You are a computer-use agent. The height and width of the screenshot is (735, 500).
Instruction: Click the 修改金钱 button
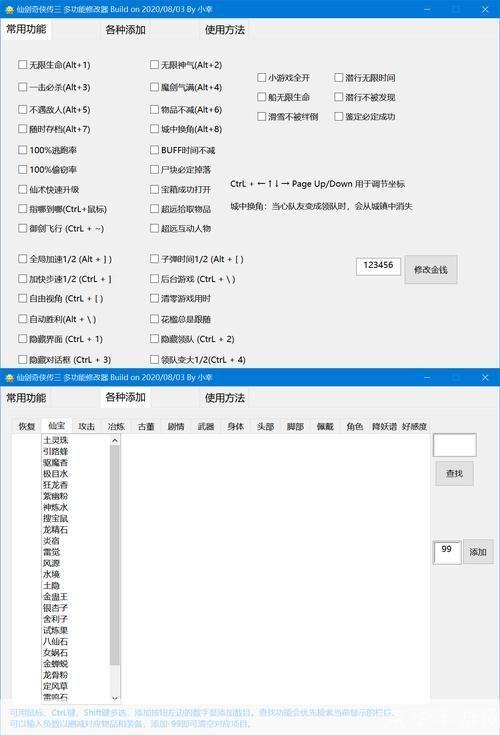click(431, 270)
